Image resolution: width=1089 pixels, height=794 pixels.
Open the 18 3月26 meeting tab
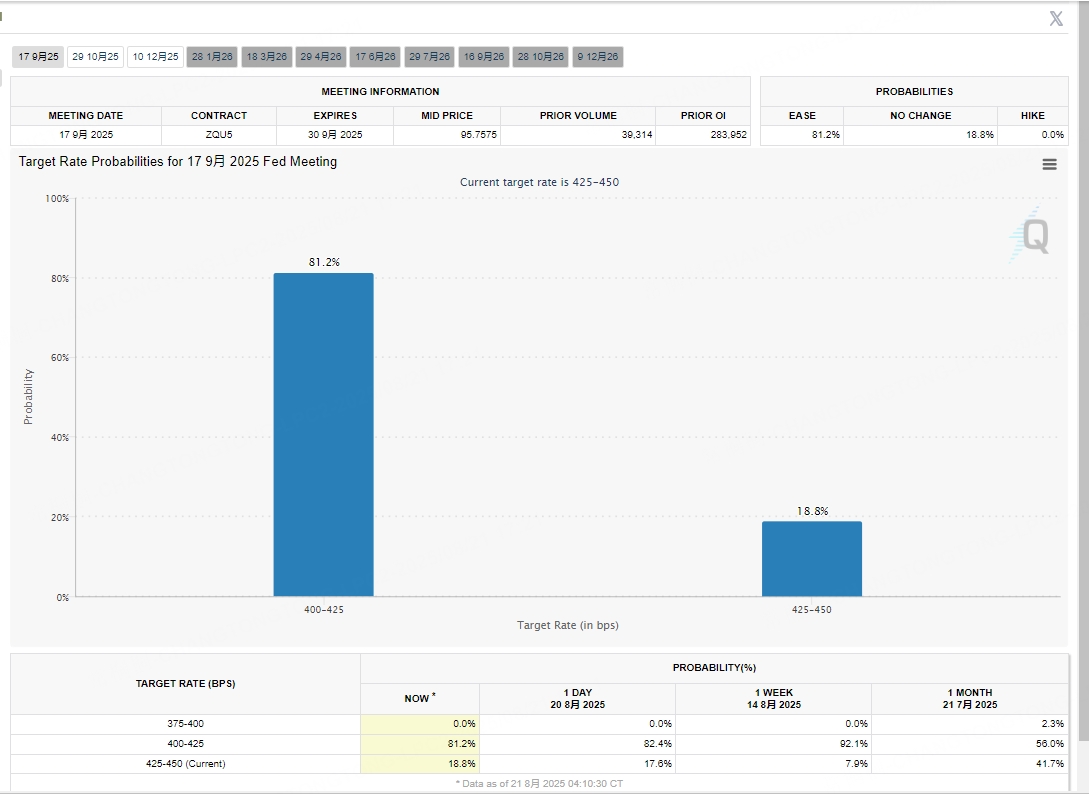[267, 57]
